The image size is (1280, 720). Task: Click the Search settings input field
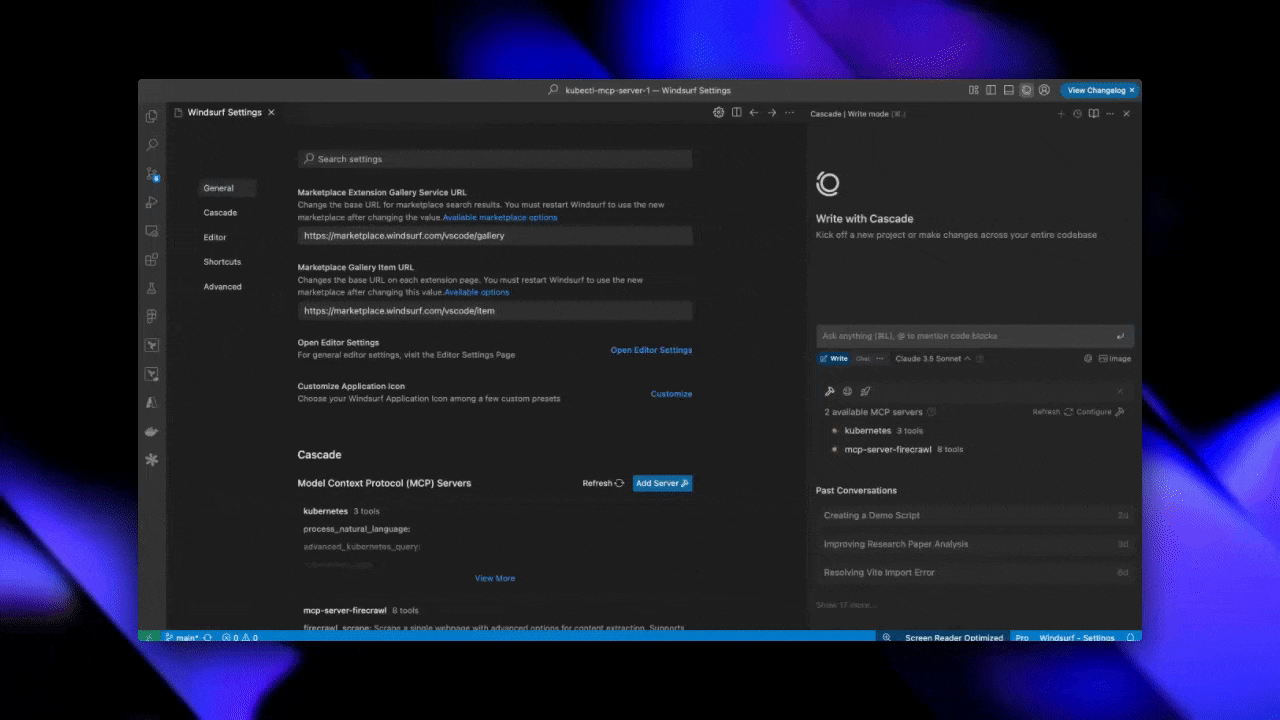495,159
